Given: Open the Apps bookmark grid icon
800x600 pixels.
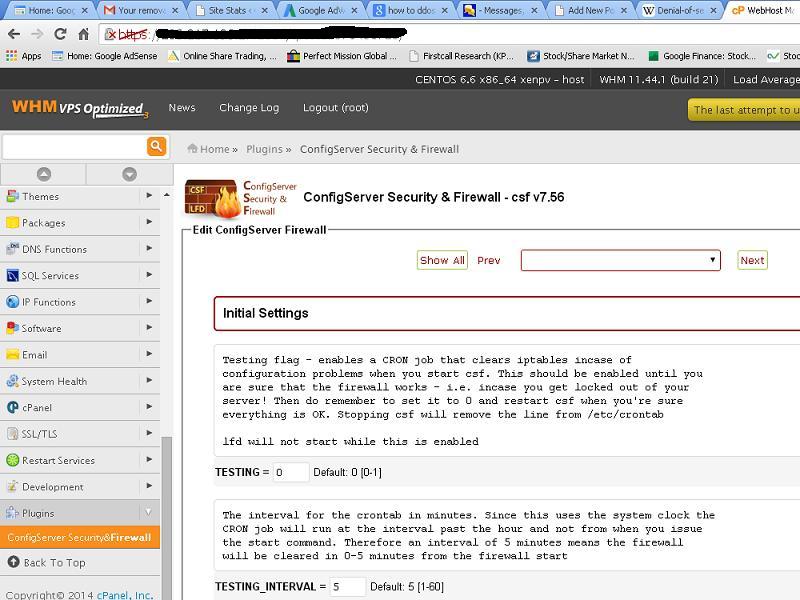Looking at the screenshot, I should coord(11,56).
